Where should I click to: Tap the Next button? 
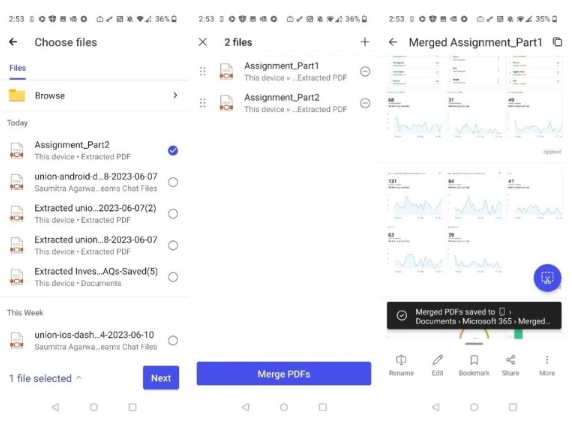point(161,378)
